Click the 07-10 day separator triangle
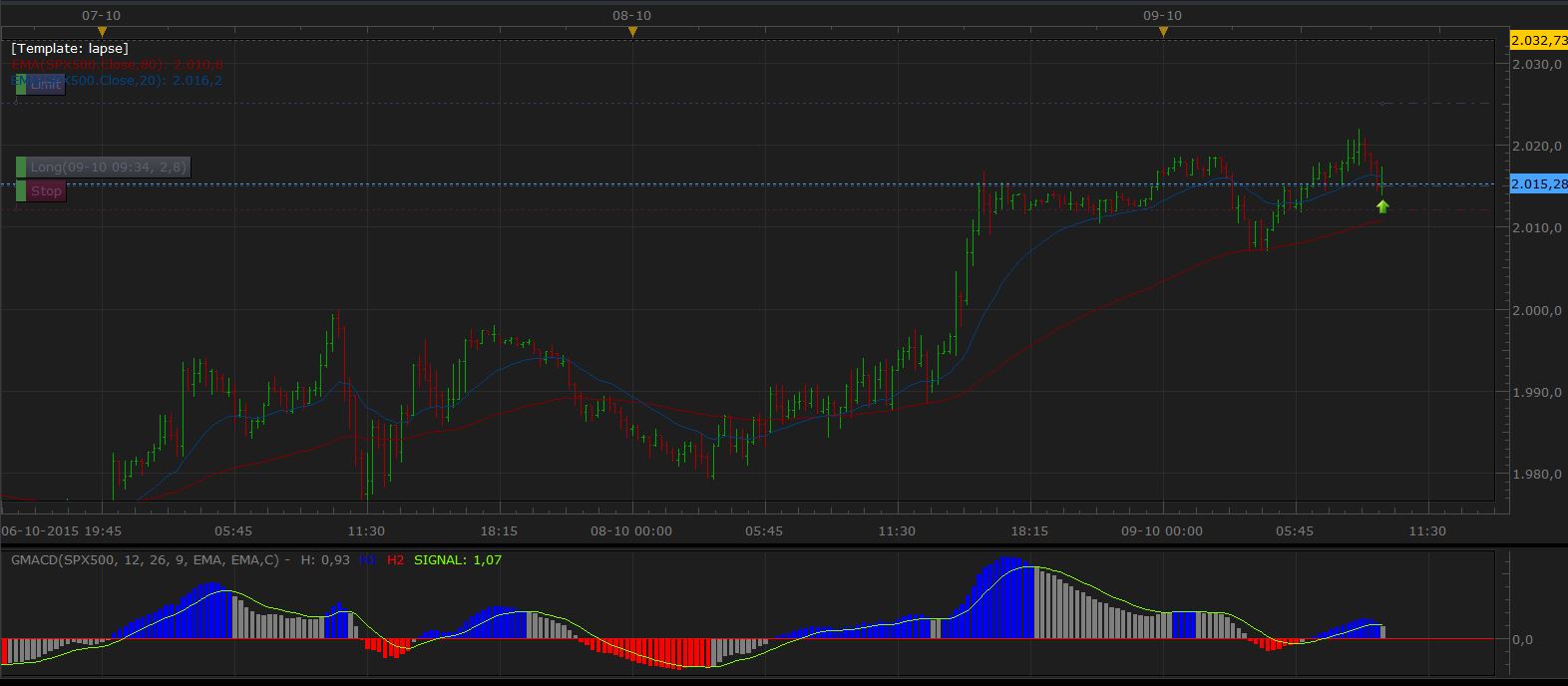This screenshot has width=1568, height=686. tap(102, 33)
